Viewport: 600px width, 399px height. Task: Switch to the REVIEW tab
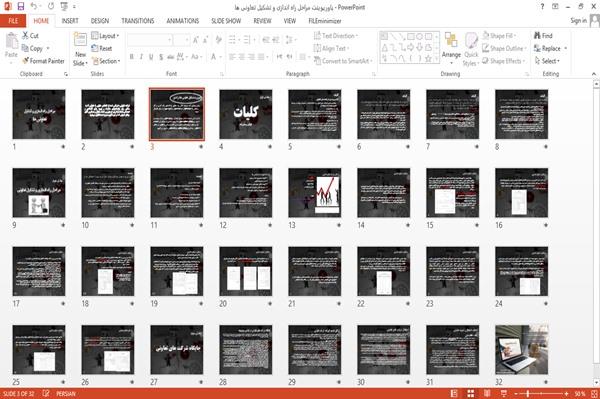tap(262, 21)
